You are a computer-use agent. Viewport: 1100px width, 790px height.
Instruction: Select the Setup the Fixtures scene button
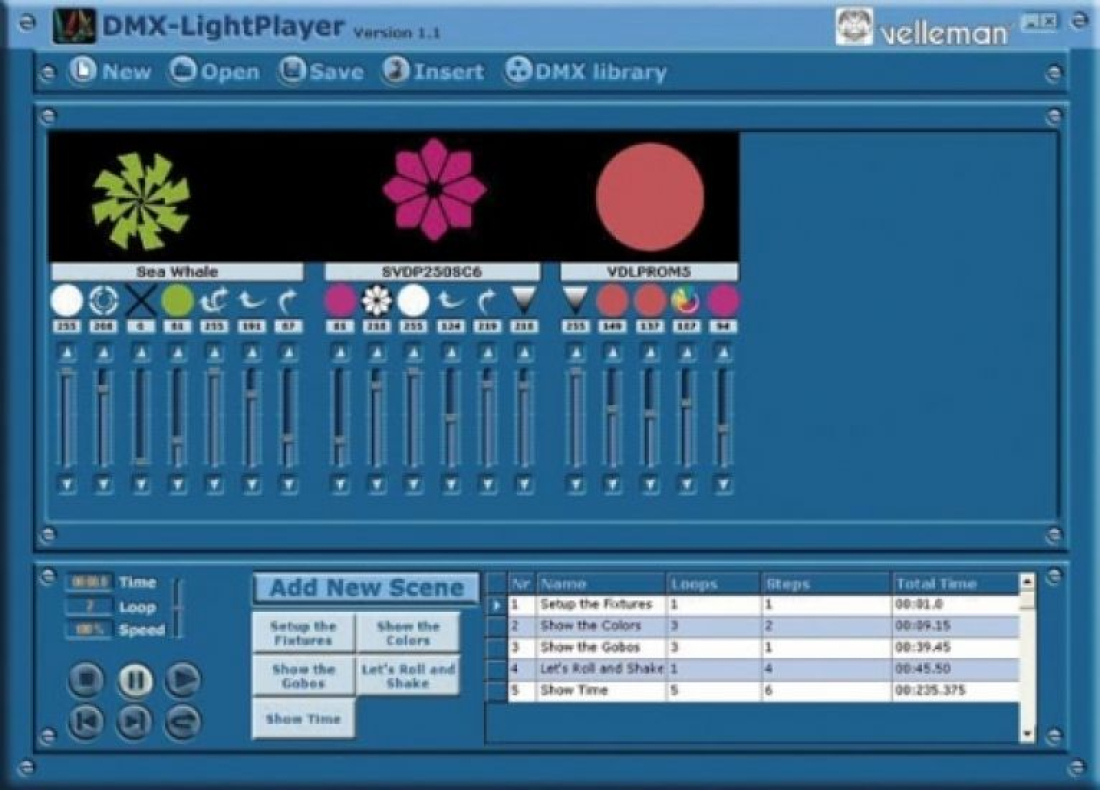pos(303,633)
